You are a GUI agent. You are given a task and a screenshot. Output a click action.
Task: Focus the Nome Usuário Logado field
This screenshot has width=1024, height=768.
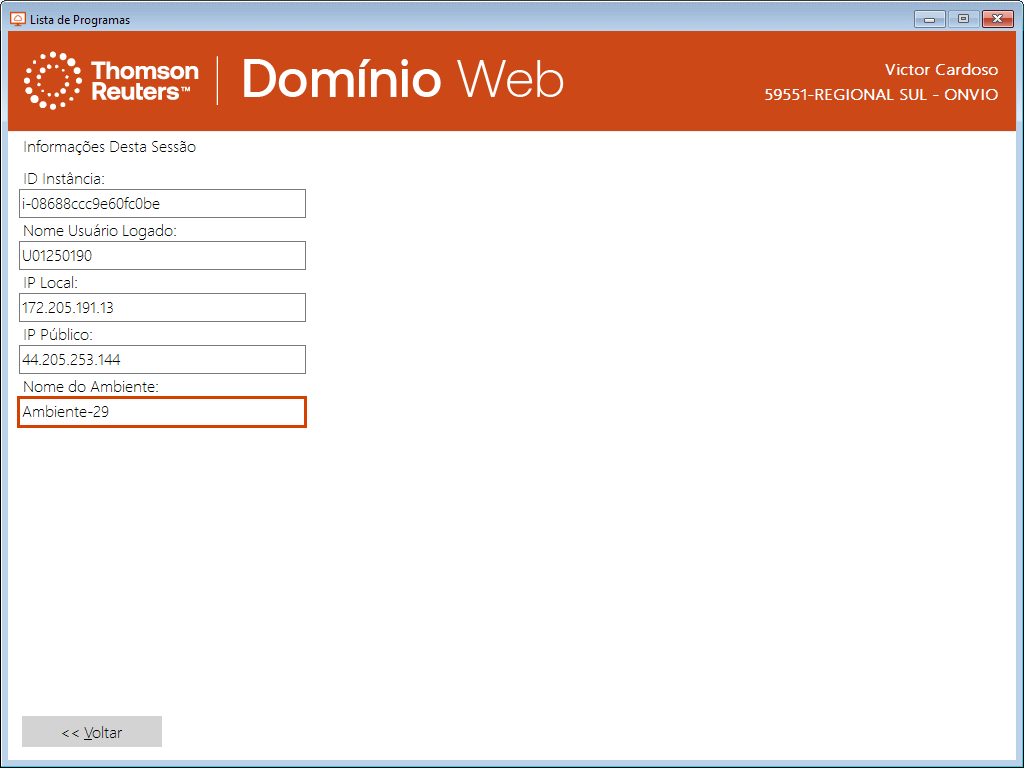pos(162,256)
